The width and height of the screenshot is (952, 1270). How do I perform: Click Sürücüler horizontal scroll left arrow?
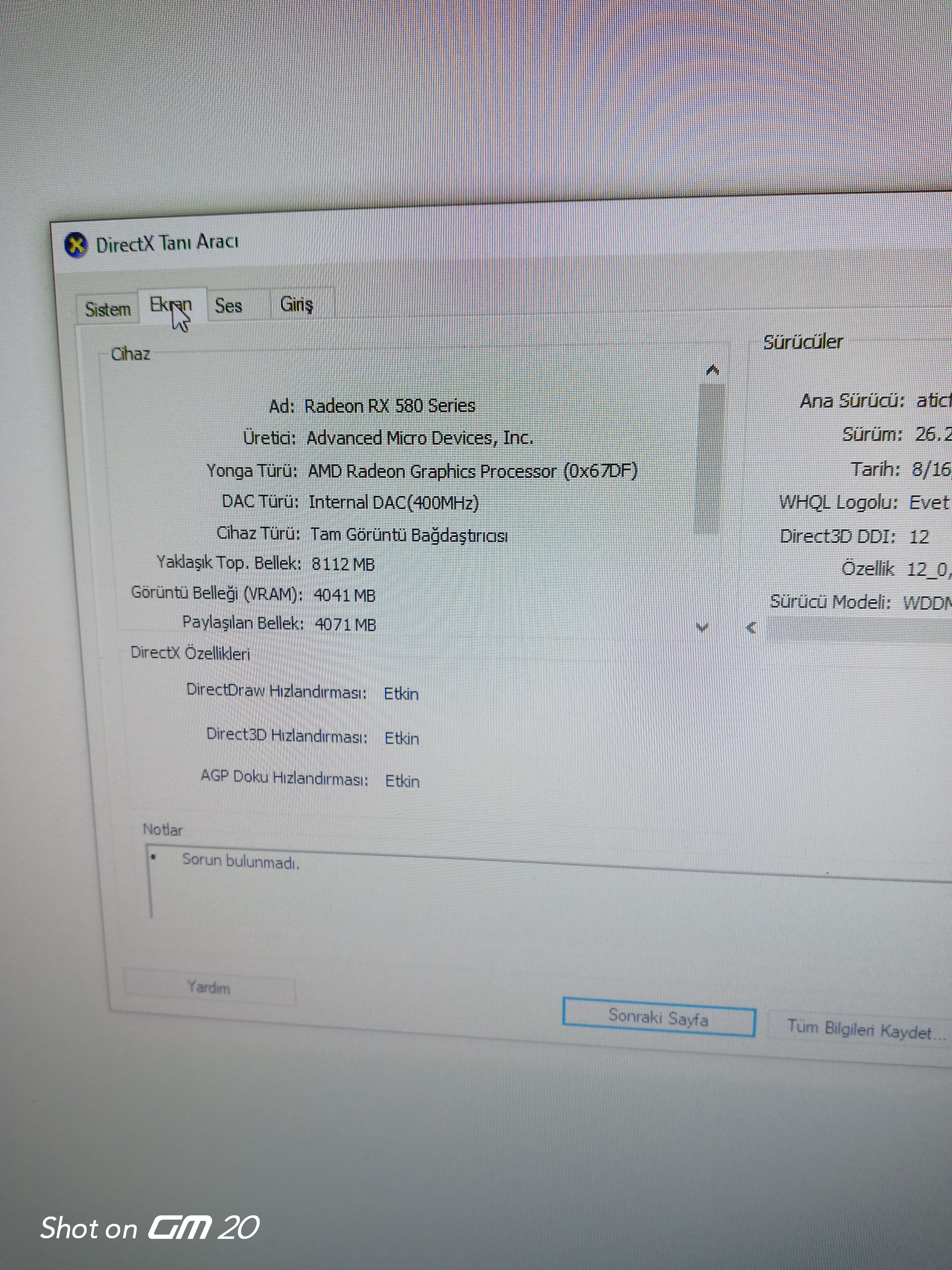(751, 628)
